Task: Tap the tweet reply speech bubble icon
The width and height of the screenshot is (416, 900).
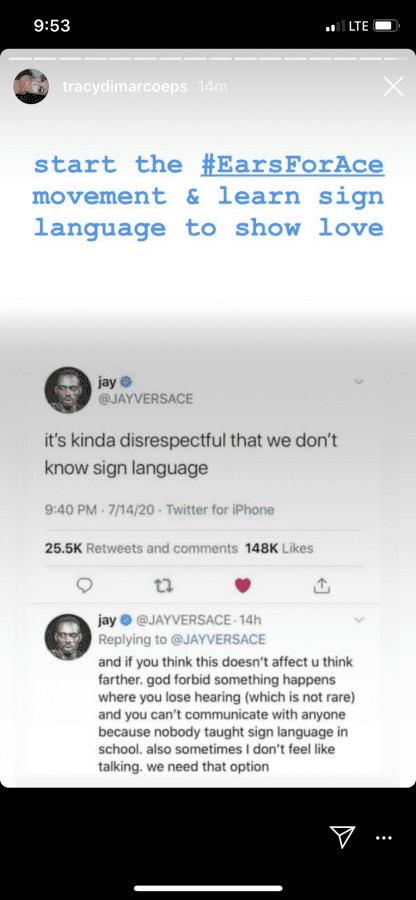Action: pos(84,585)
